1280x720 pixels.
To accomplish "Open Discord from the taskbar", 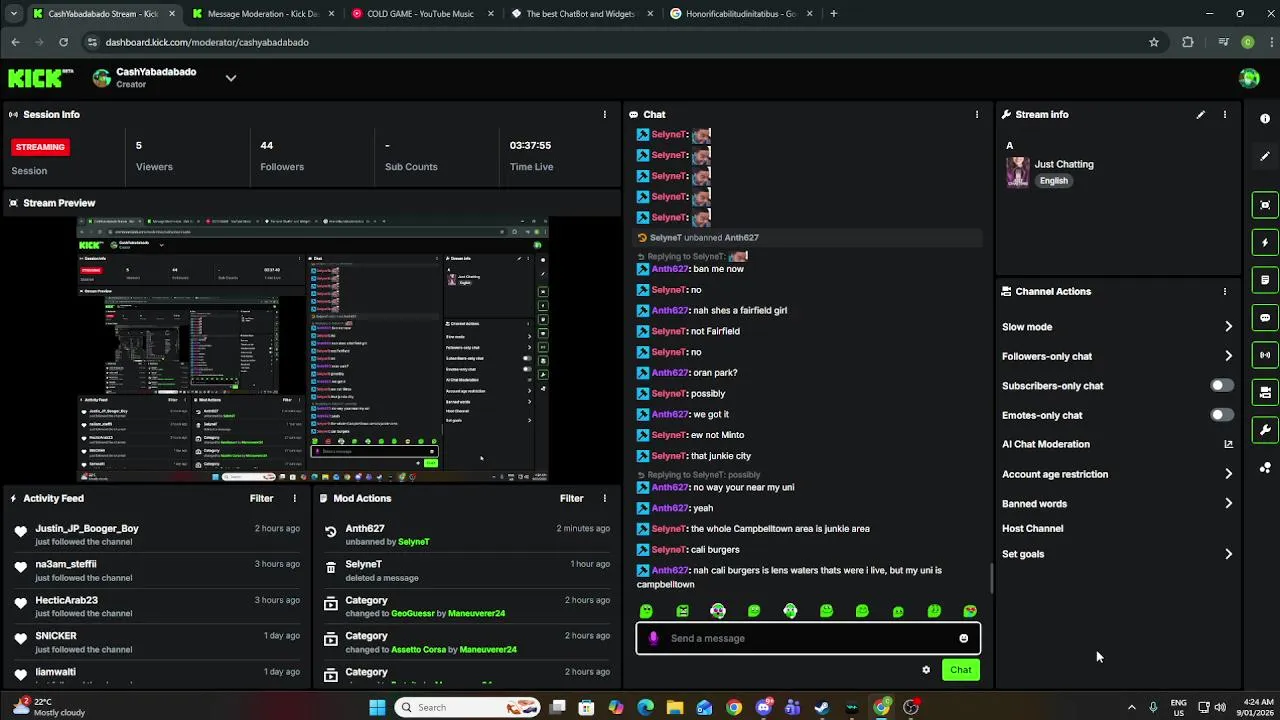I will pos(764,707).
